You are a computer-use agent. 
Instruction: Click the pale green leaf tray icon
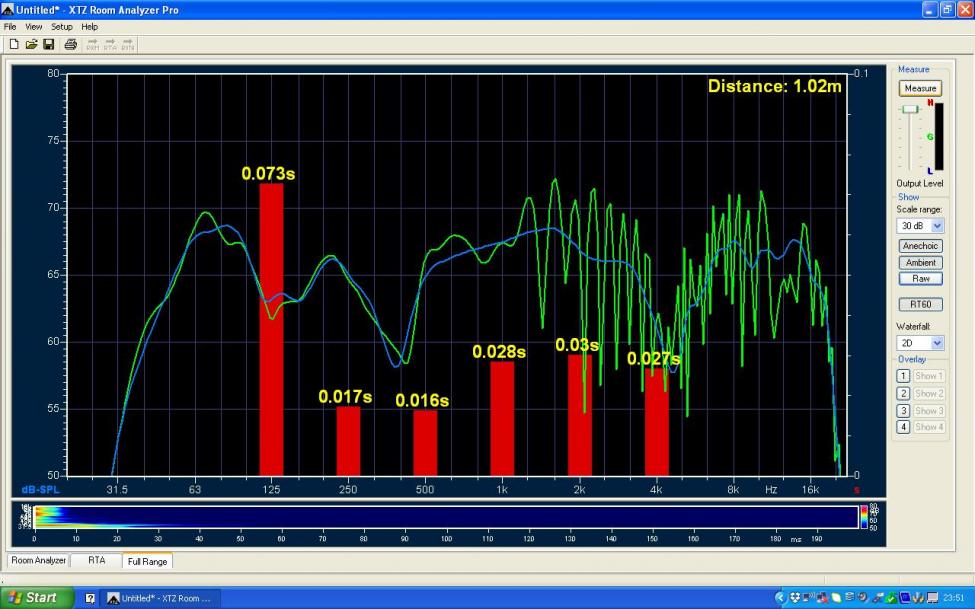tap(836, 598)
